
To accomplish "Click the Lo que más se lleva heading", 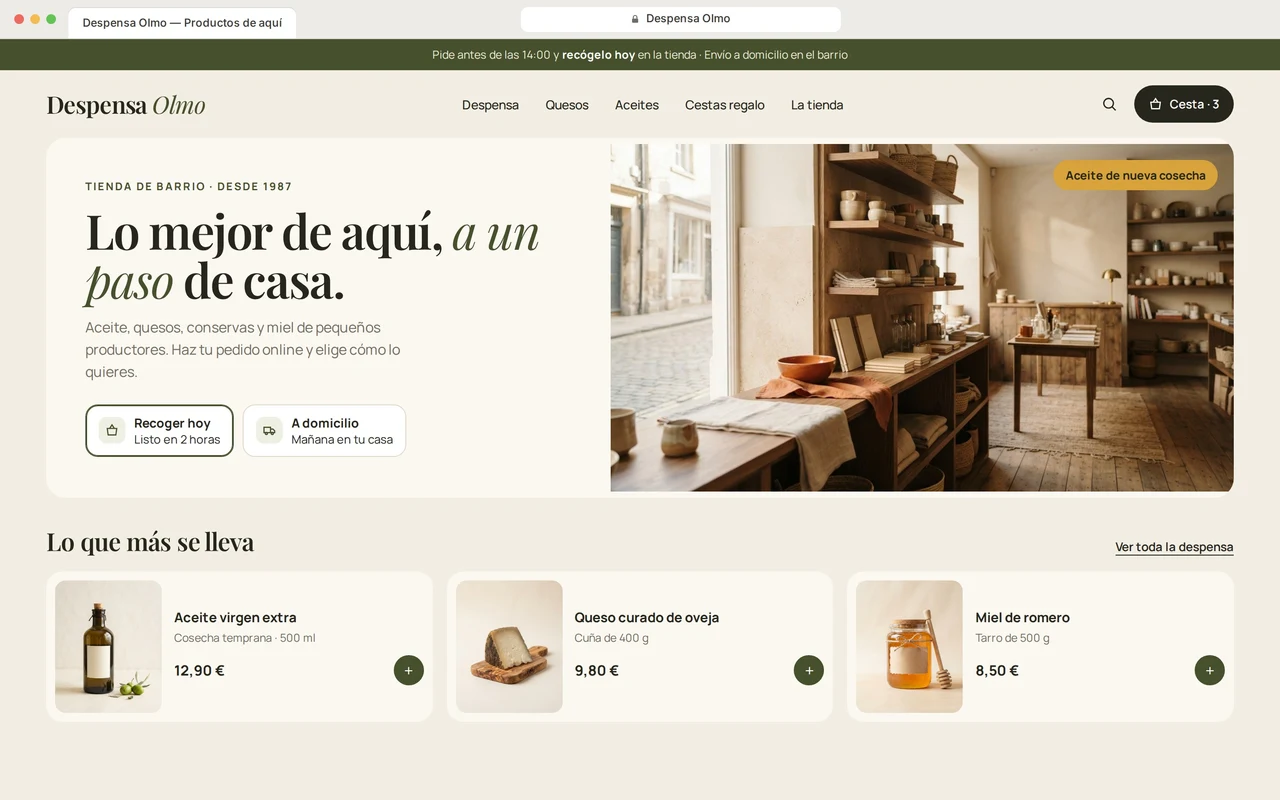I will coord(150,542).
